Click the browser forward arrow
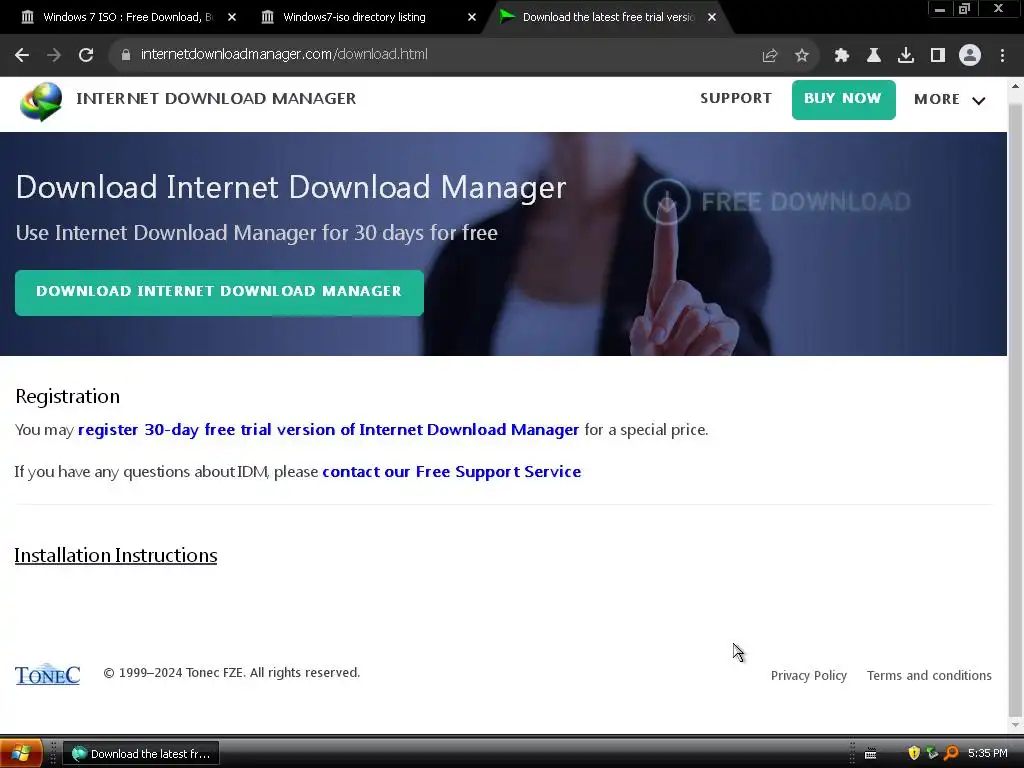Viewport: 1024px width, 768px height. pos(54,55)
